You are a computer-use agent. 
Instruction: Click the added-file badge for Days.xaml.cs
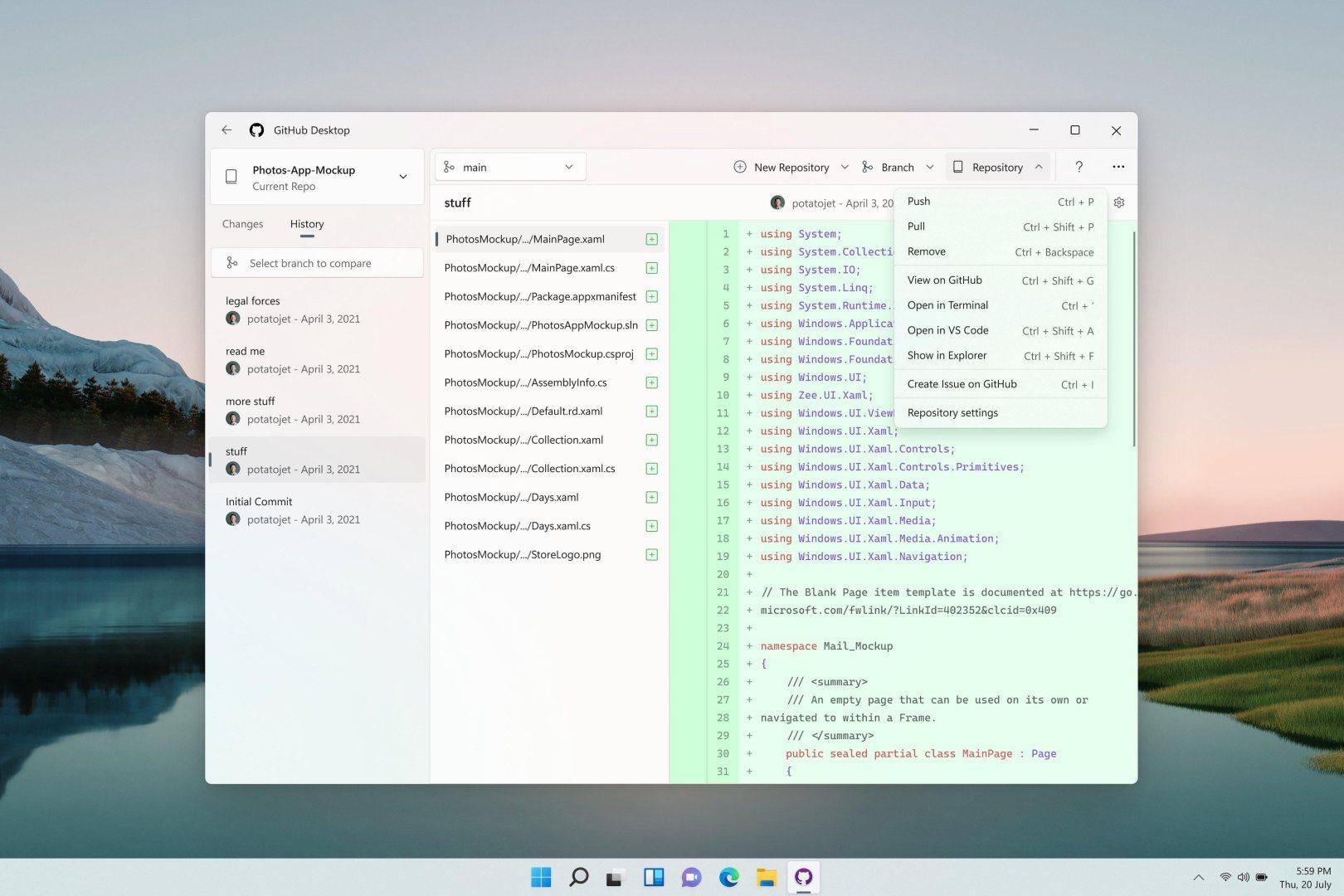[652, 526]
